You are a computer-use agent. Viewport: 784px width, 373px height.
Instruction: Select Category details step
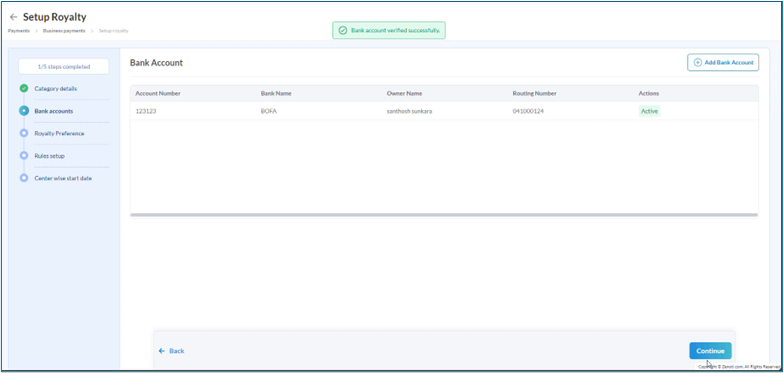click(x=56, y=88)
